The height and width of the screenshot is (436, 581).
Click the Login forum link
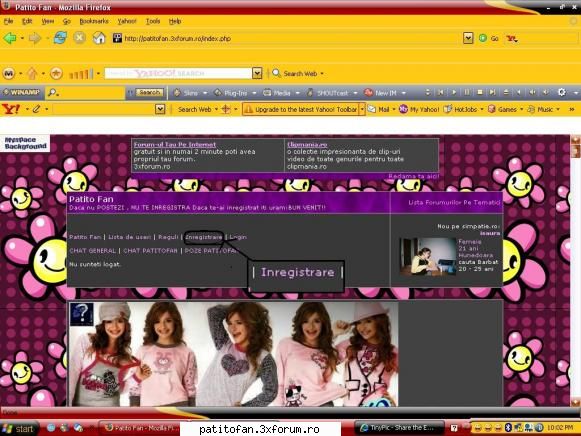pyautogui.click(x=238, y=237)
